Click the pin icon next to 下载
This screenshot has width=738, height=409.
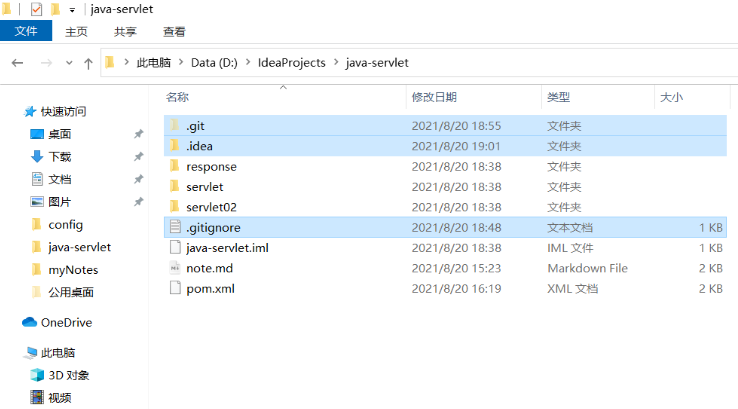pos(138,157)
